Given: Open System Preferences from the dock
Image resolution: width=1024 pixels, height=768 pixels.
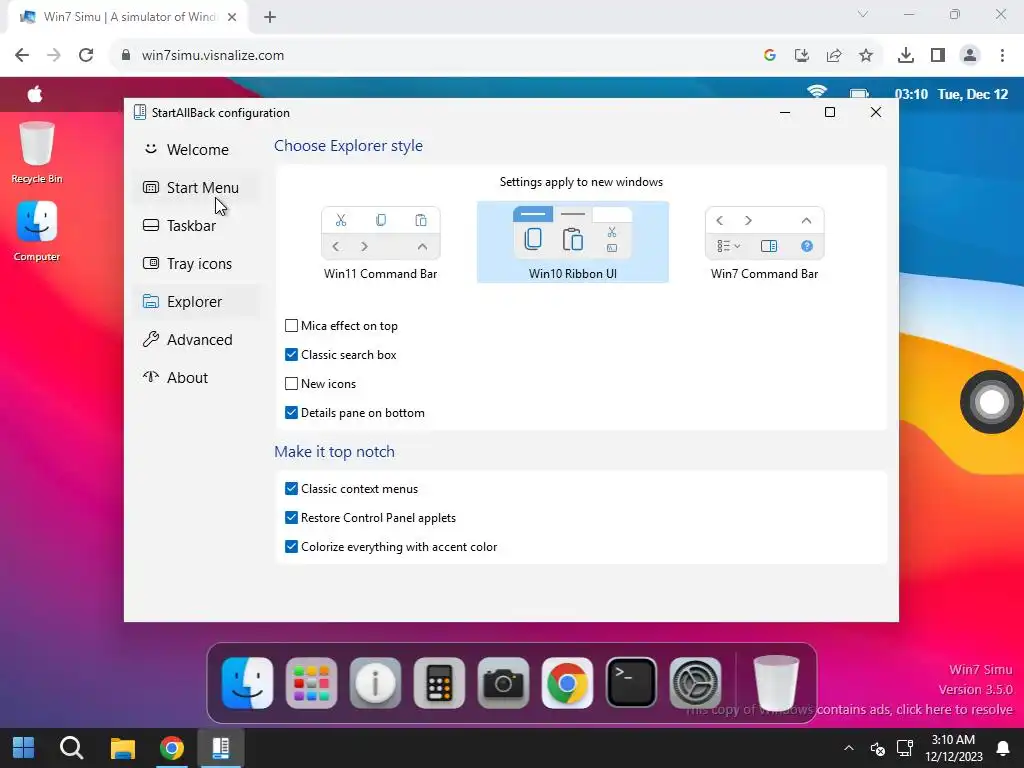Looking at the screenshot, I should 696,683.
